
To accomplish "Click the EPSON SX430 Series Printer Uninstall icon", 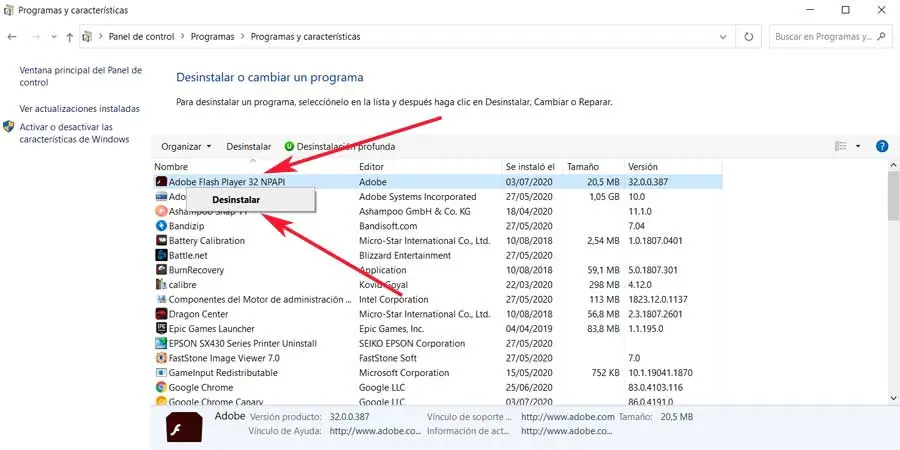I will coord(161,343).
